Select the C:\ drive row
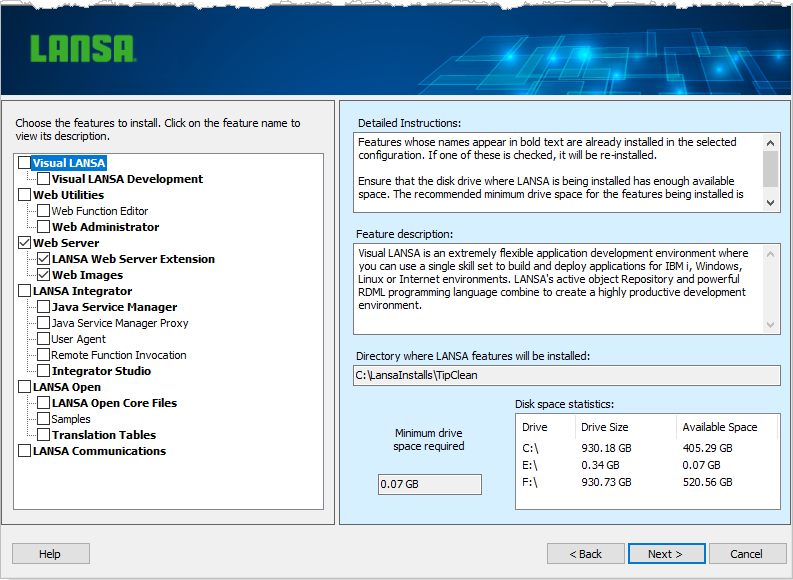This screenshot has width=793, height=580. [x=647, y=448]
